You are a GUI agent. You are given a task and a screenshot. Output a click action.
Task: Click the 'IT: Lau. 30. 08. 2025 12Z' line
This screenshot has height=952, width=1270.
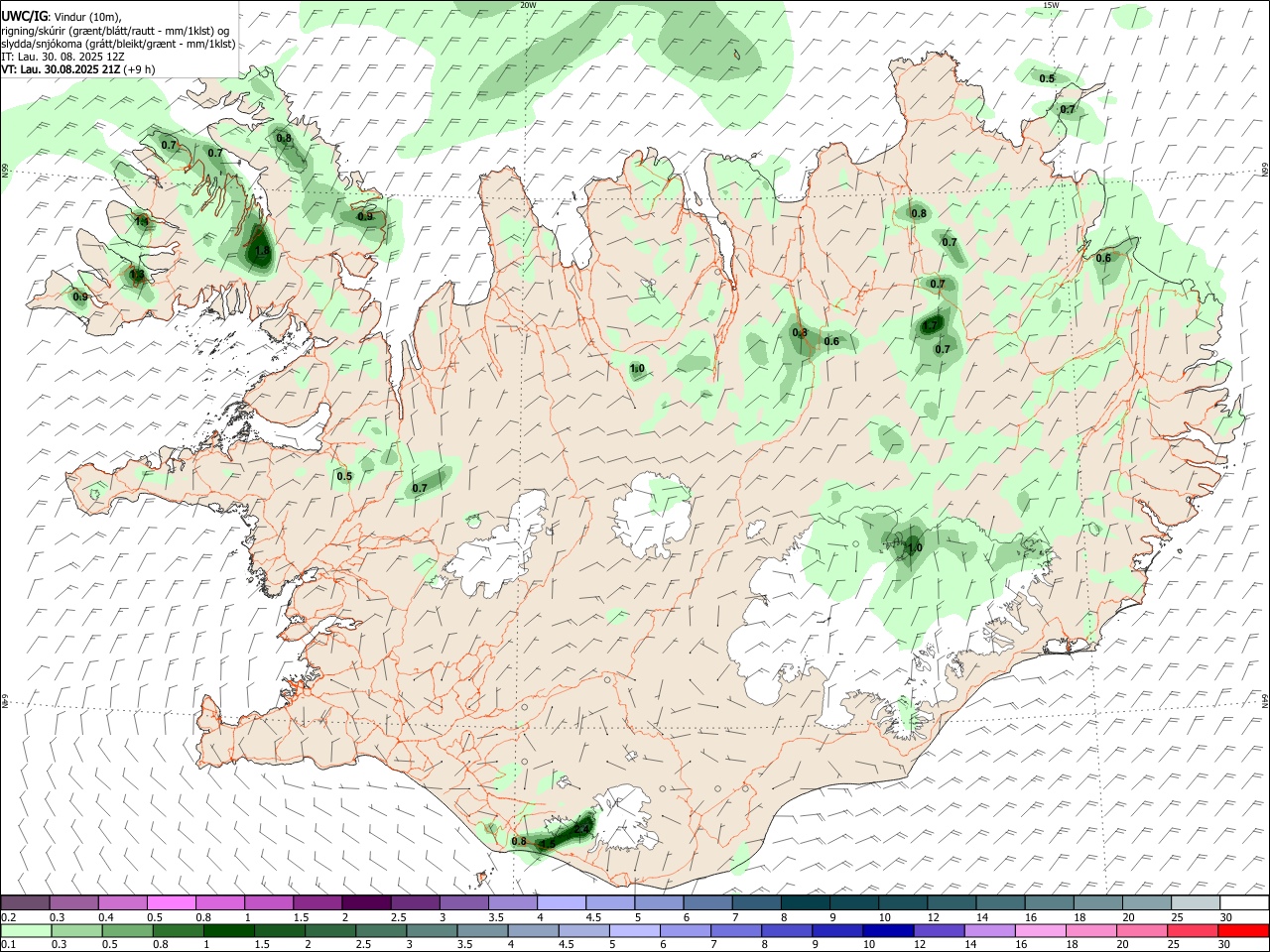pos(63,58)
